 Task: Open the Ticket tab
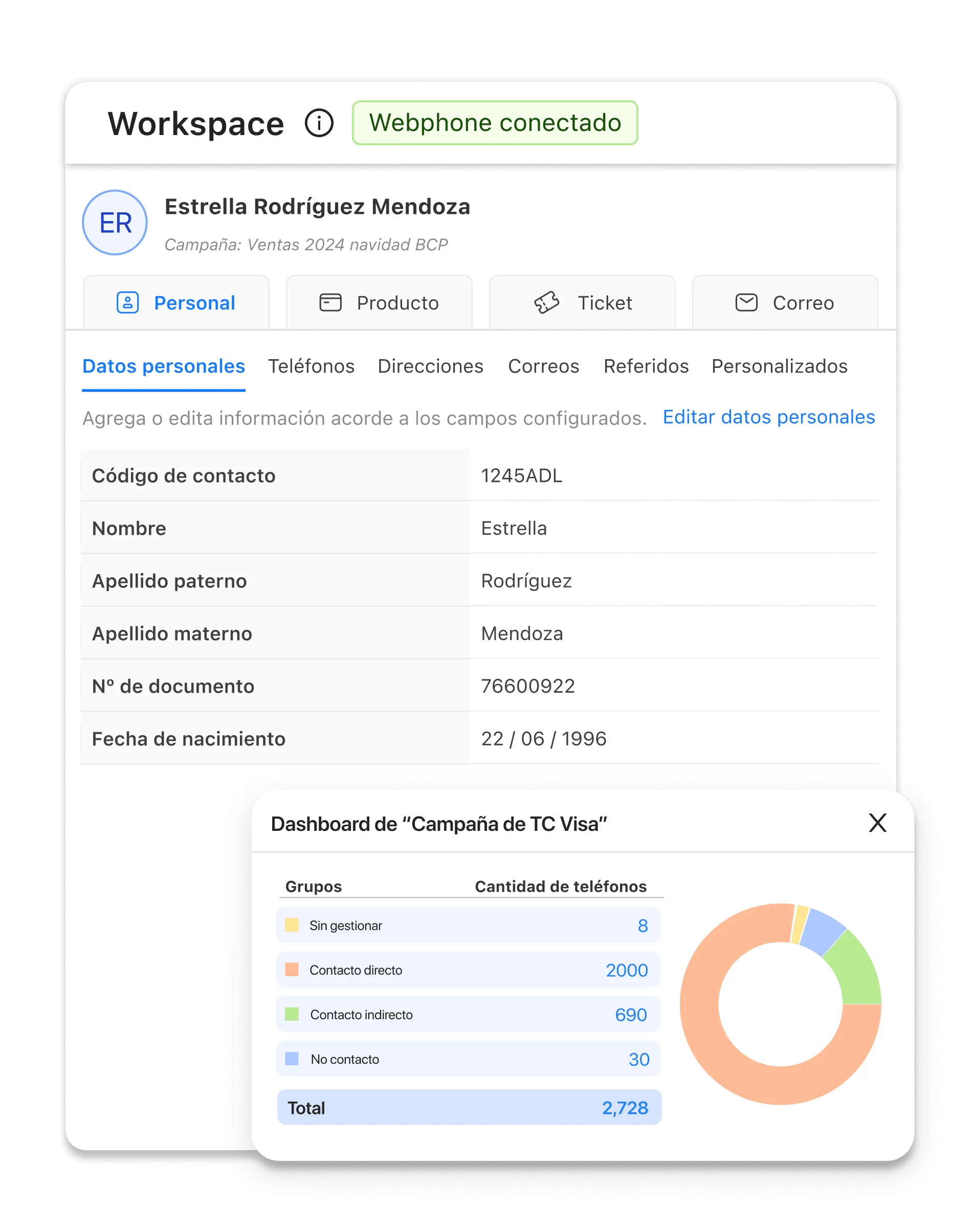coord(582,303)
